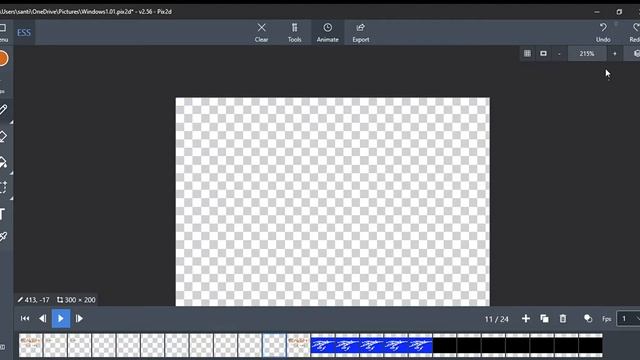This screenshot has width=640, height=360.
Task: Toggle the Animate timeline panel
Action: (x=327, y=33)
